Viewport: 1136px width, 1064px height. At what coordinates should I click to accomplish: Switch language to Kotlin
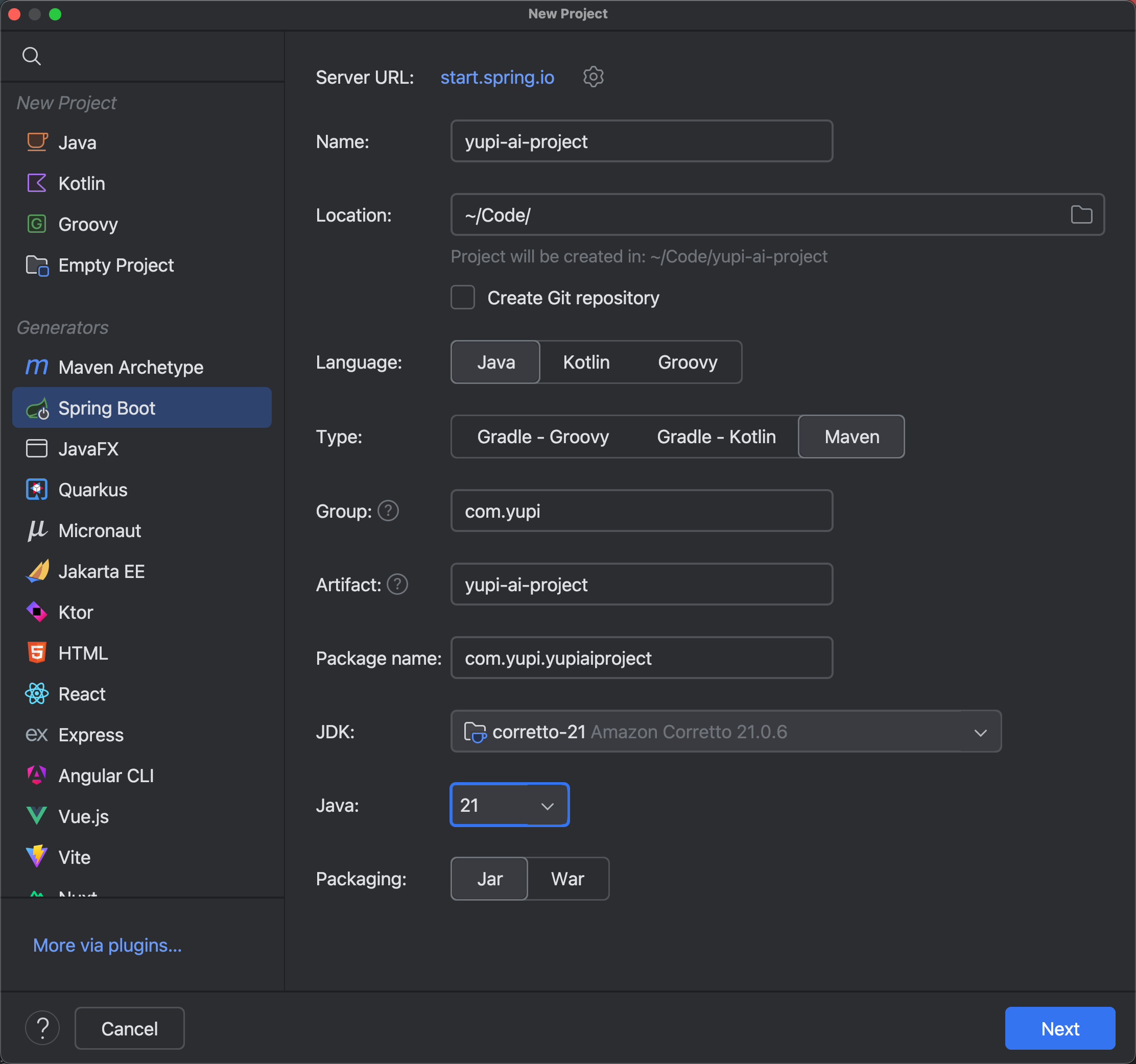coord(586,362)
